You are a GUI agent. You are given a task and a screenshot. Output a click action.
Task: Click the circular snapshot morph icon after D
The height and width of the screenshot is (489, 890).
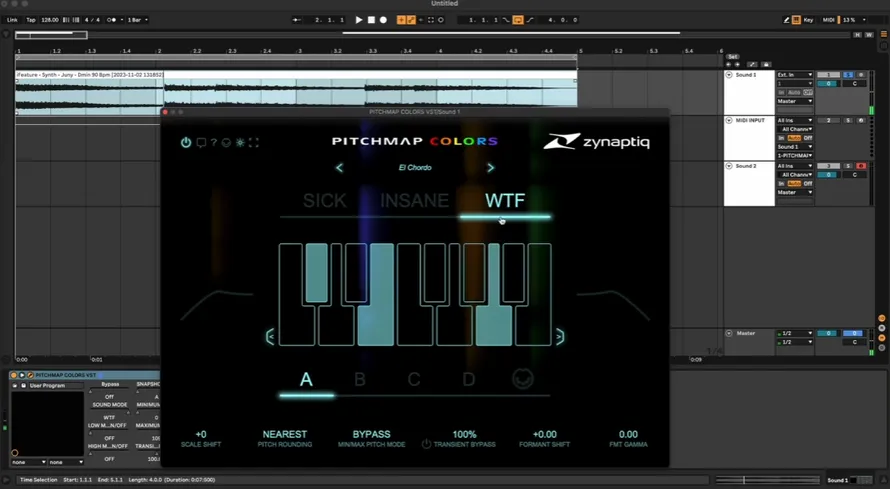tap(523, 378)
